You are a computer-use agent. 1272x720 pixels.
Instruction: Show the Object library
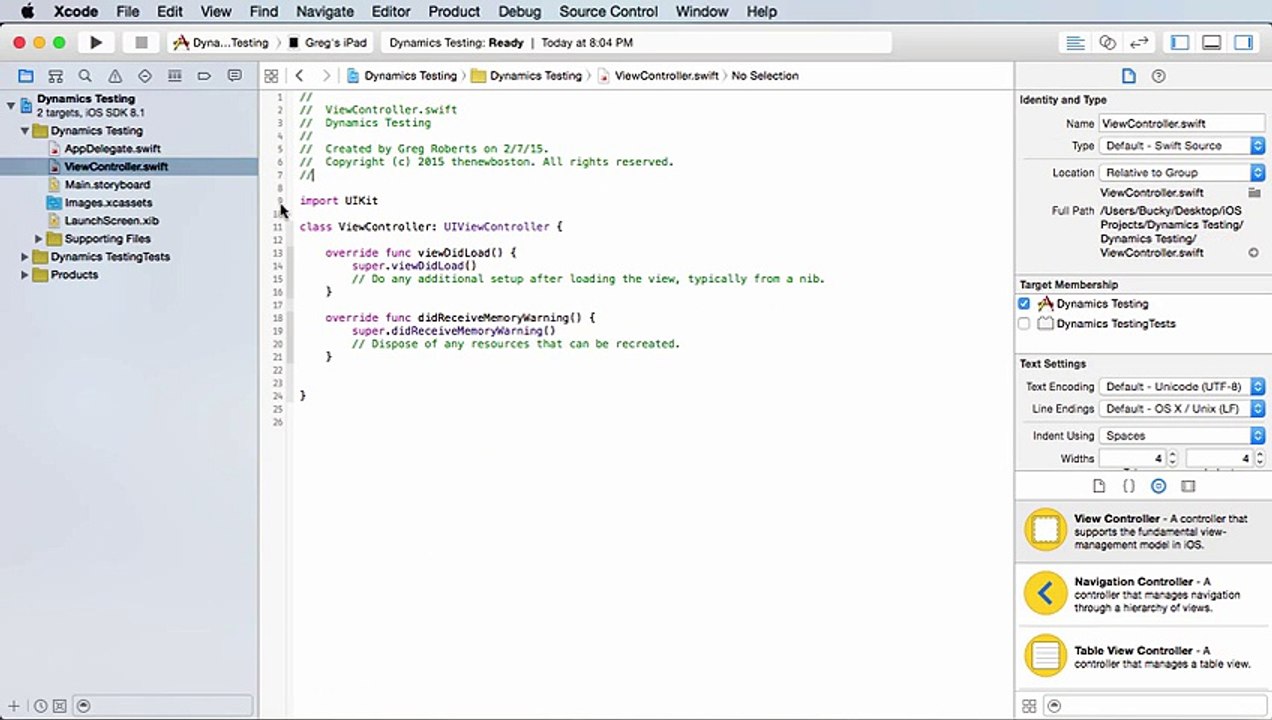tap(1158, 486)
